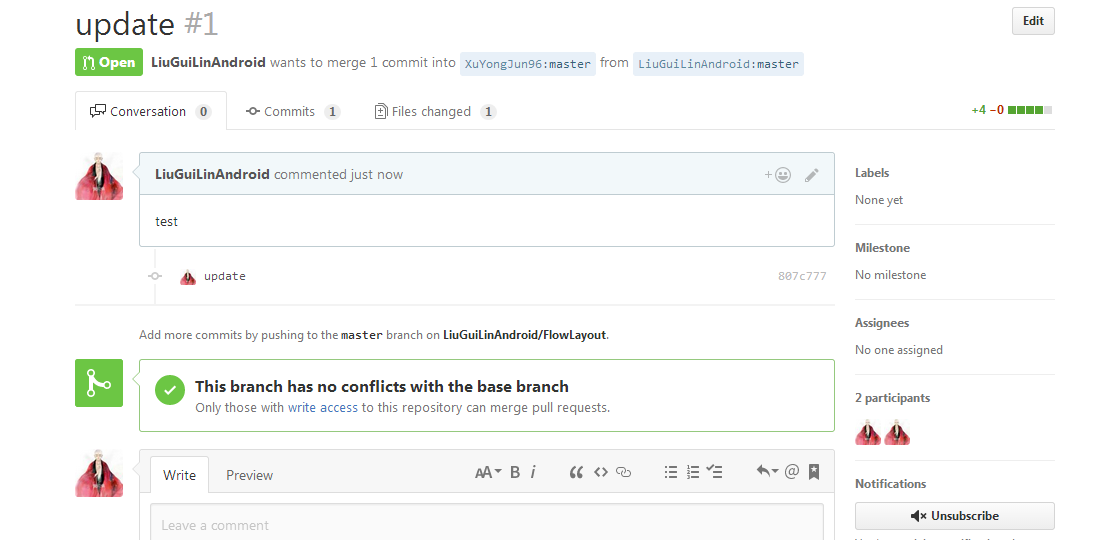
Task: Click the XuYongJun96:master base branch label
Action: coord(527,64)
